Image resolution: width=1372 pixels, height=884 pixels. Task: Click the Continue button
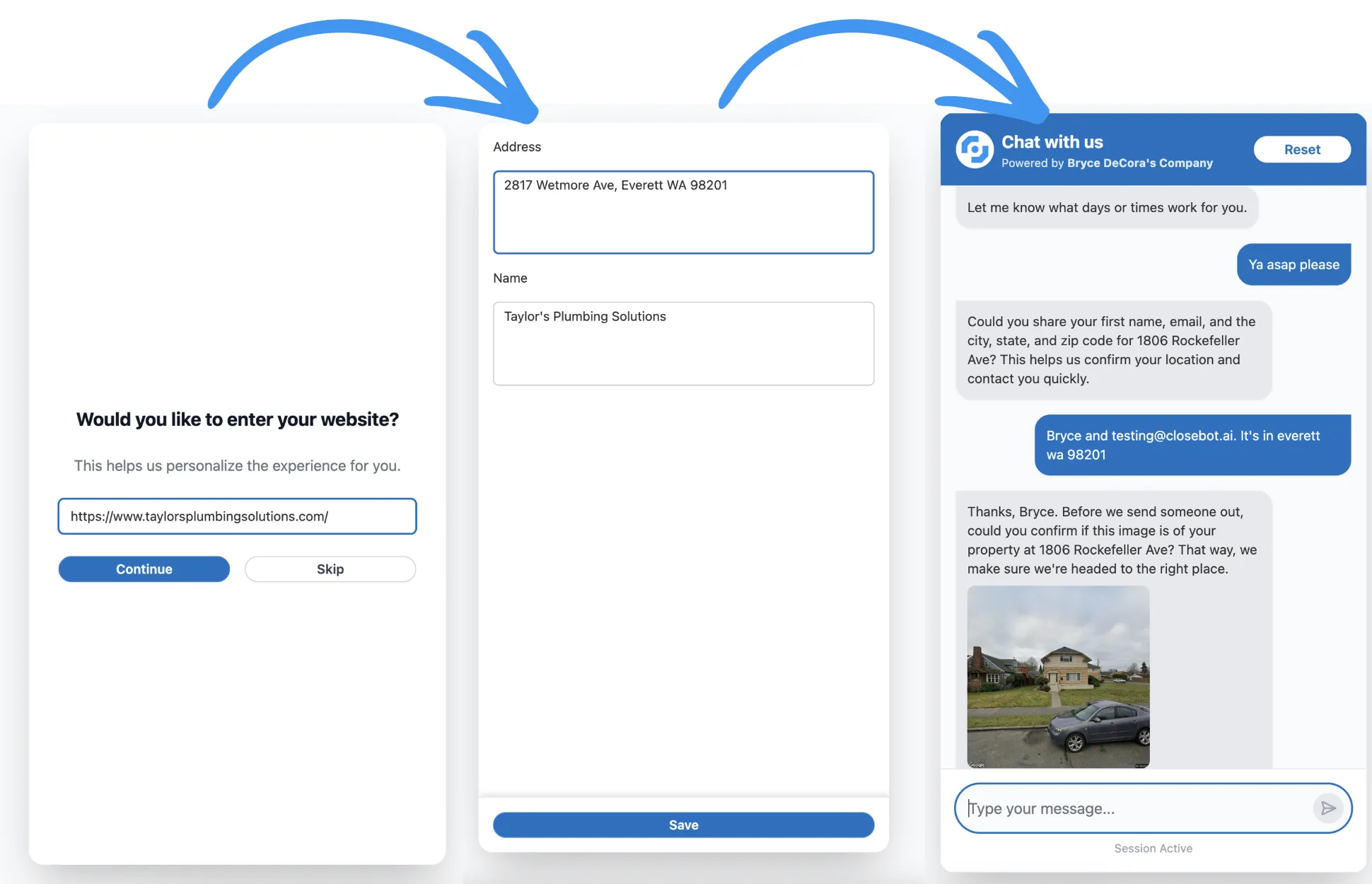144,569
